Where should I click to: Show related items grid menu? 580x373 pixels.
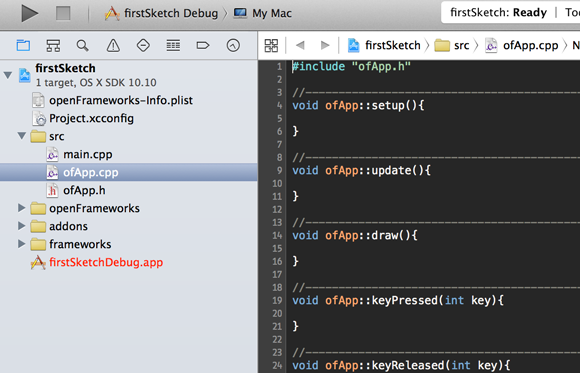271,46
